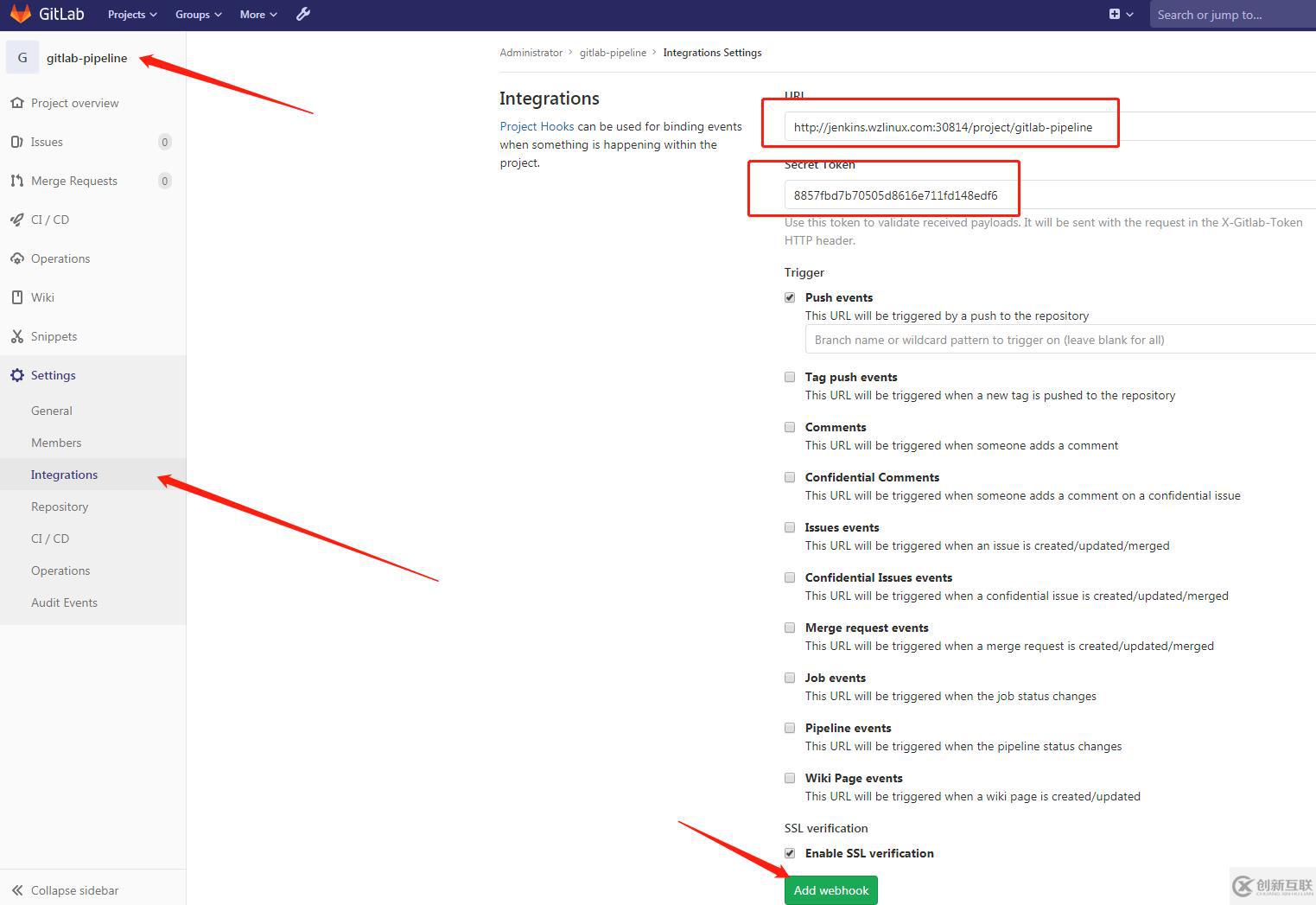The image size is (1316, 905).
Task: Click the branch name wildcard pattern field
Action: point(1060,340)
